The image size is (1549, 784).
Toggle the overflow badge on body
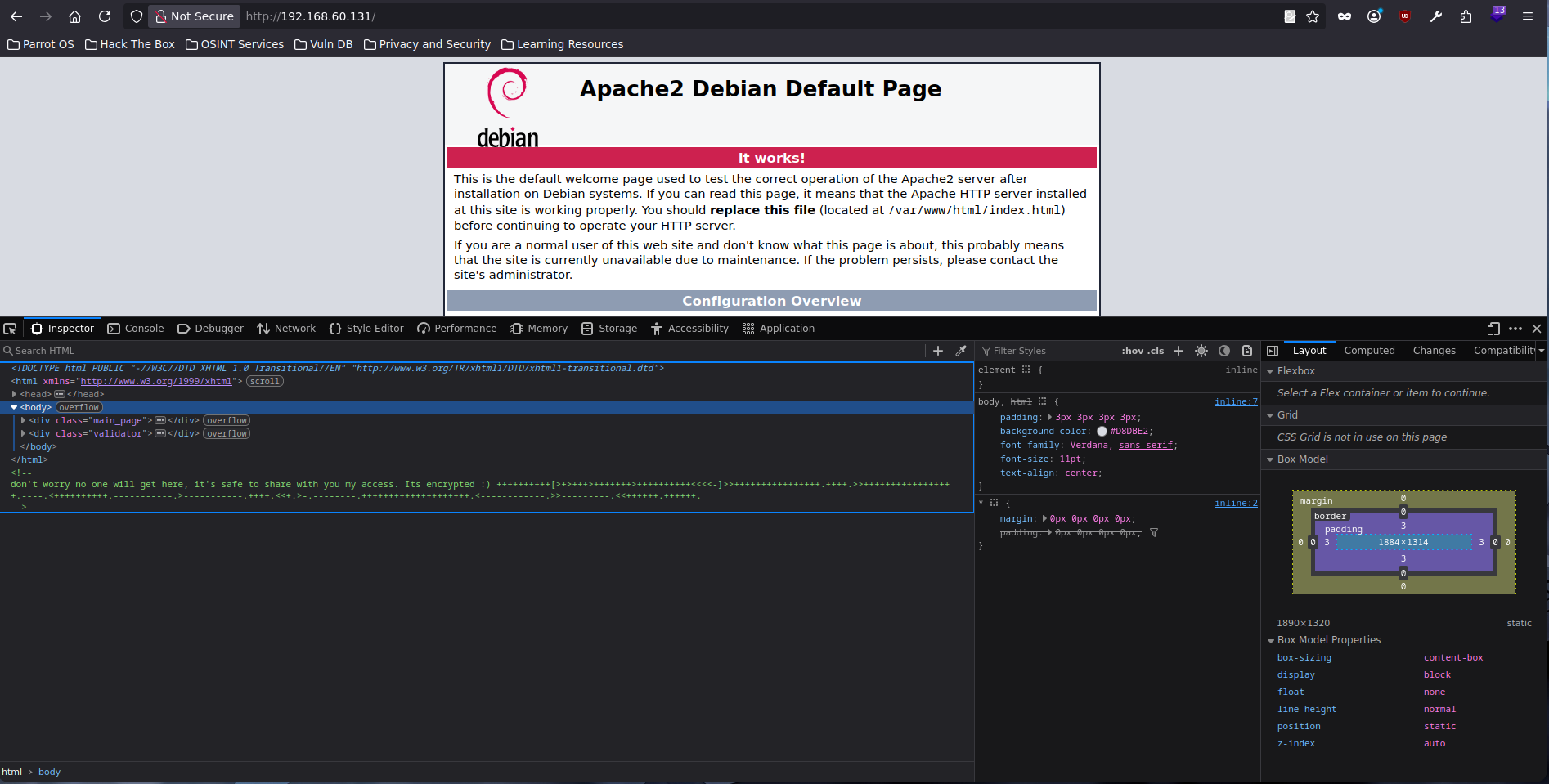tap(79, 407)
